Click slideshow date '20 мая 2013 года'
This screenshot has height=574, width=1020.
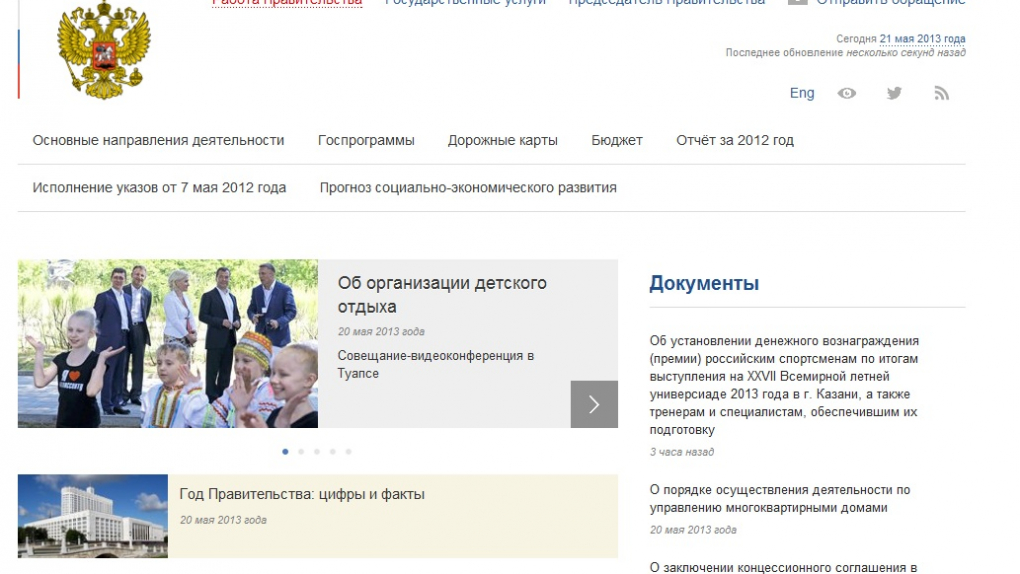pyautogui.click(x=381, y=331)
